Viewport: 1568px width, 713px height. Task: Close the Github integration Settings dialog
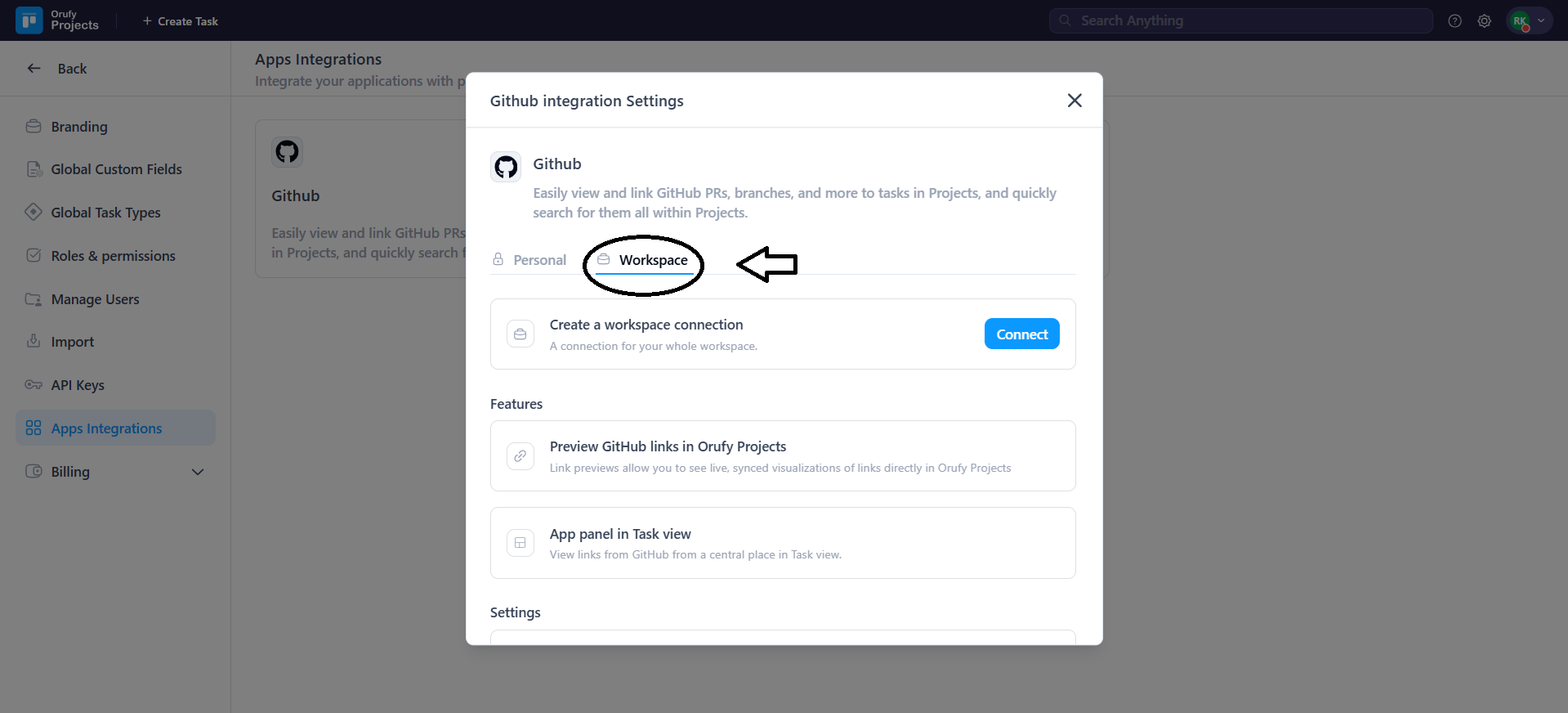point(1074,101)
